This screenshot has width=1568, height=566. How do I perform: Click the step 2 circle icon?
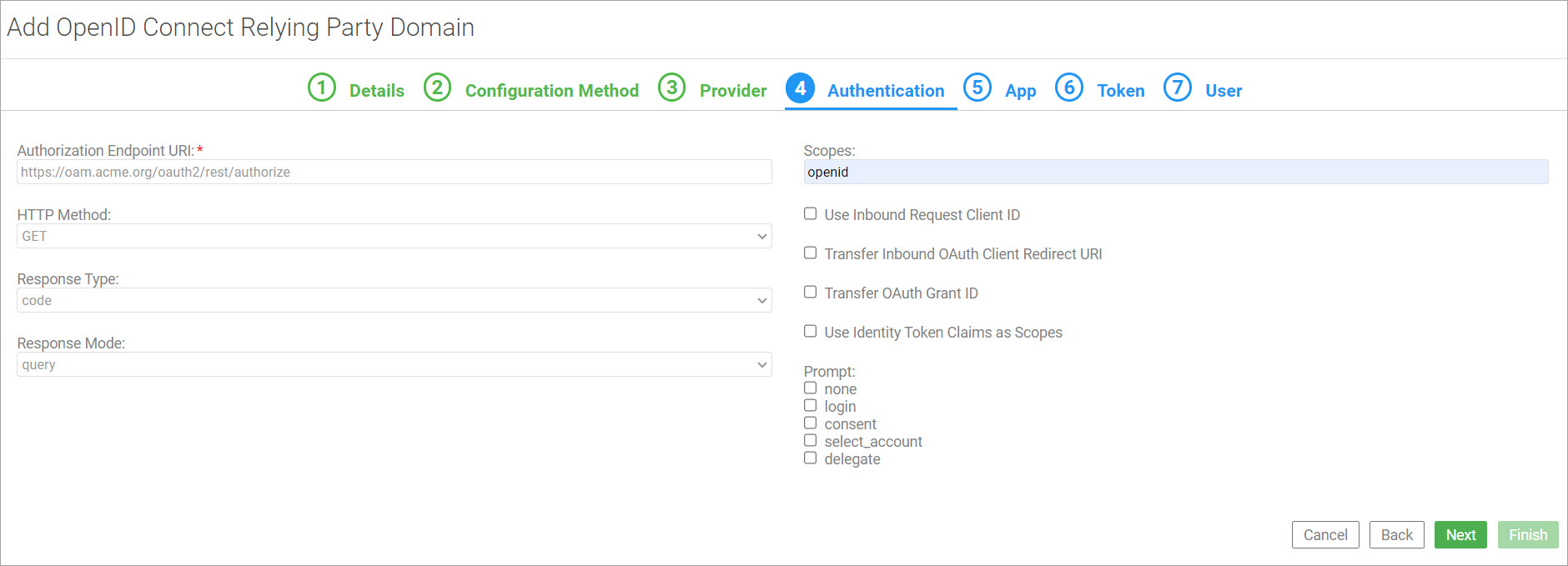click(437, 88)
